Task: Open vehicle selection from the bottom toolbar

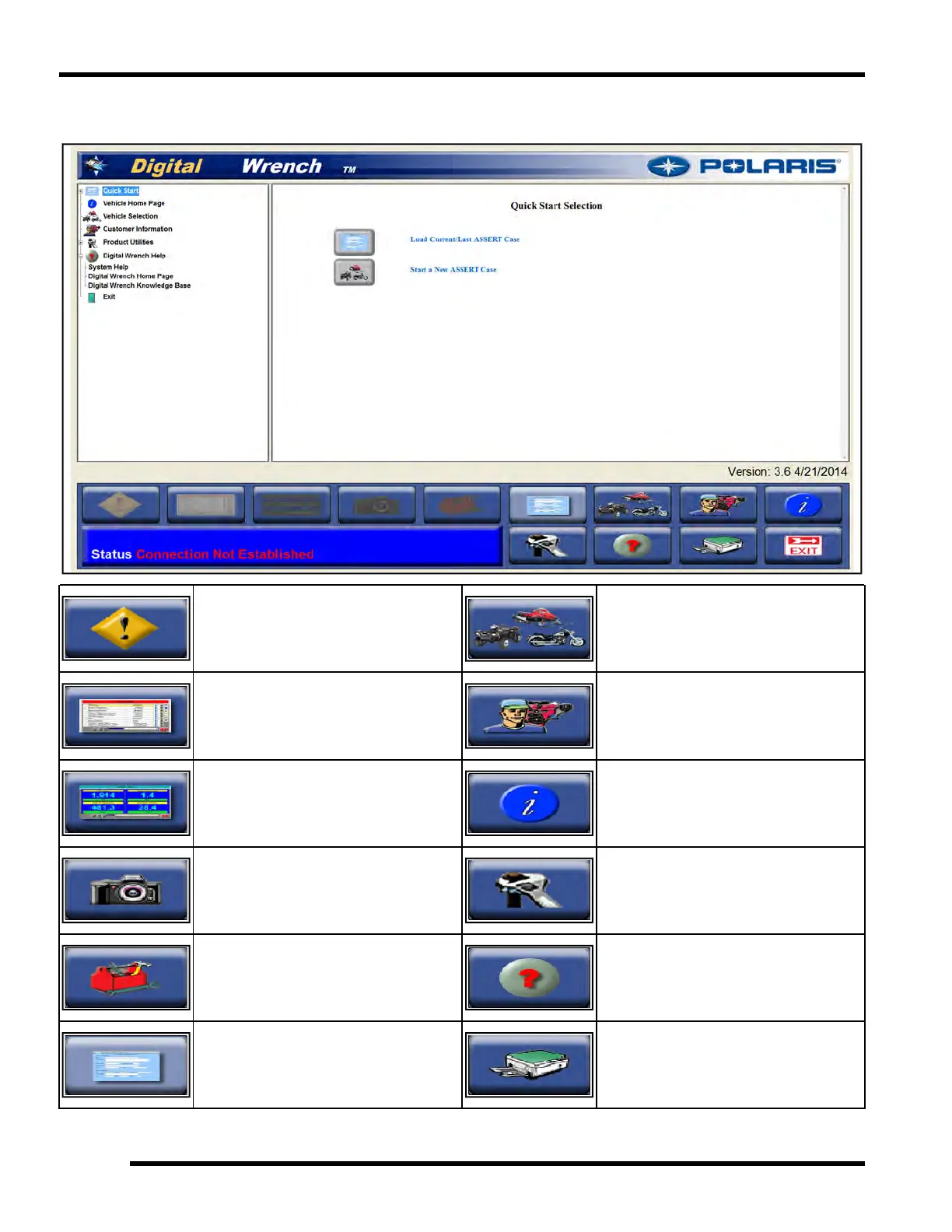Action: (x=632, y=505)
